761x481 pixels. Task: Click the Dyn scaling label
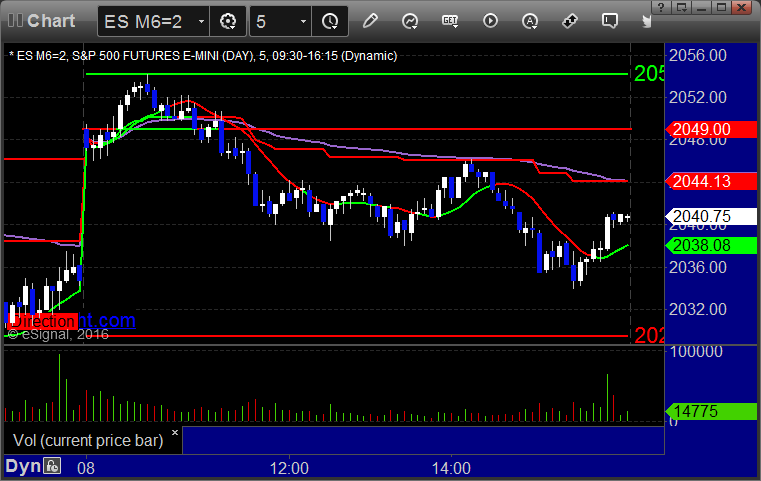pos(23,466)
